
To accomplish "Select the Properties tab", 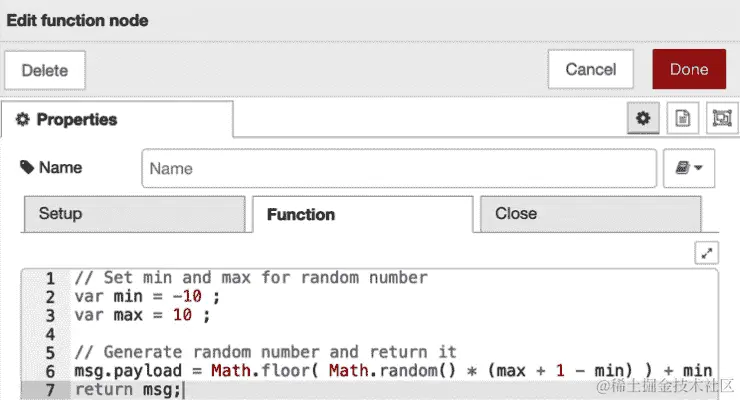I will 117,119.
